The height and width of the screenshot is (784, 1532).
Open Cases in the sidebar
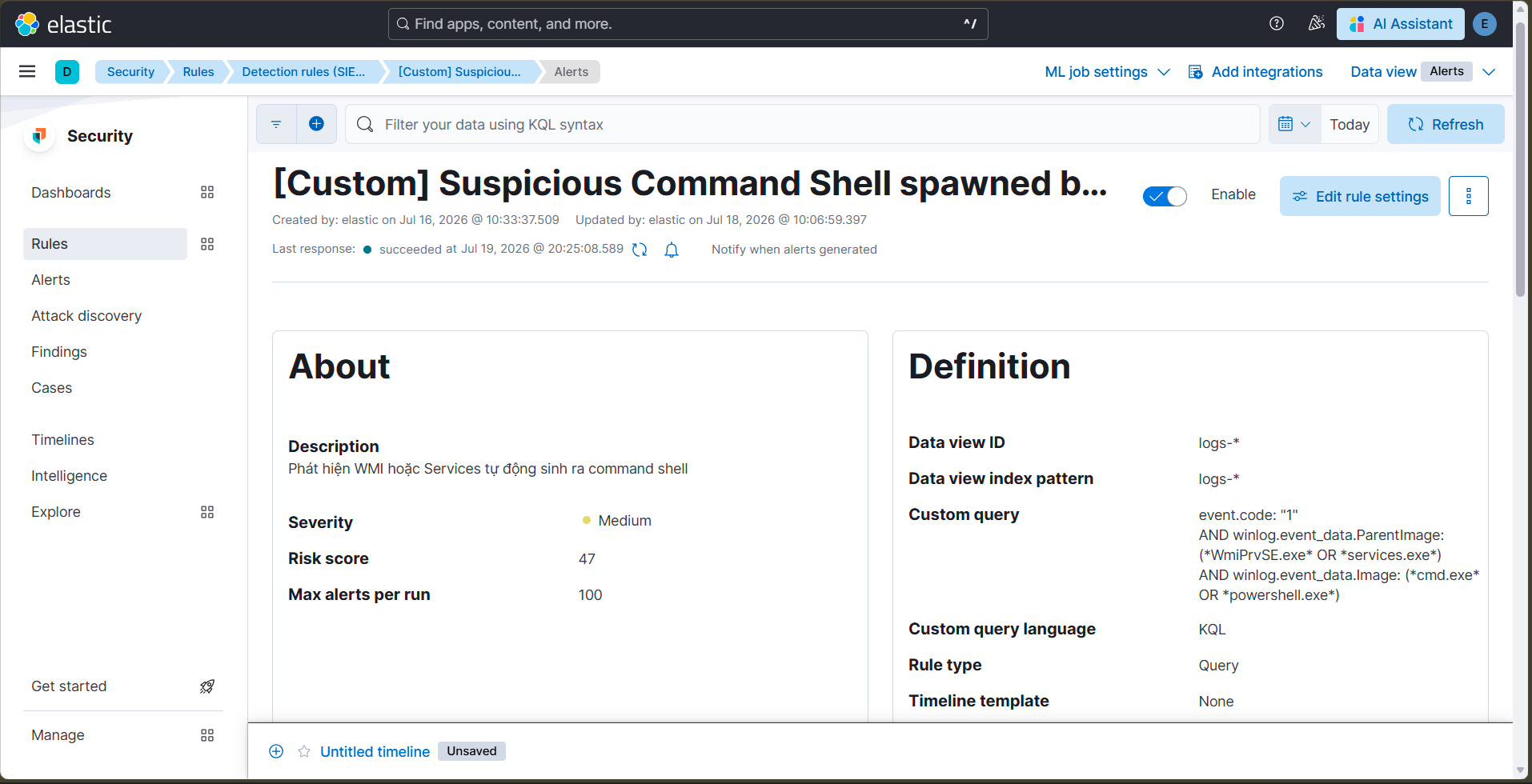52,388
